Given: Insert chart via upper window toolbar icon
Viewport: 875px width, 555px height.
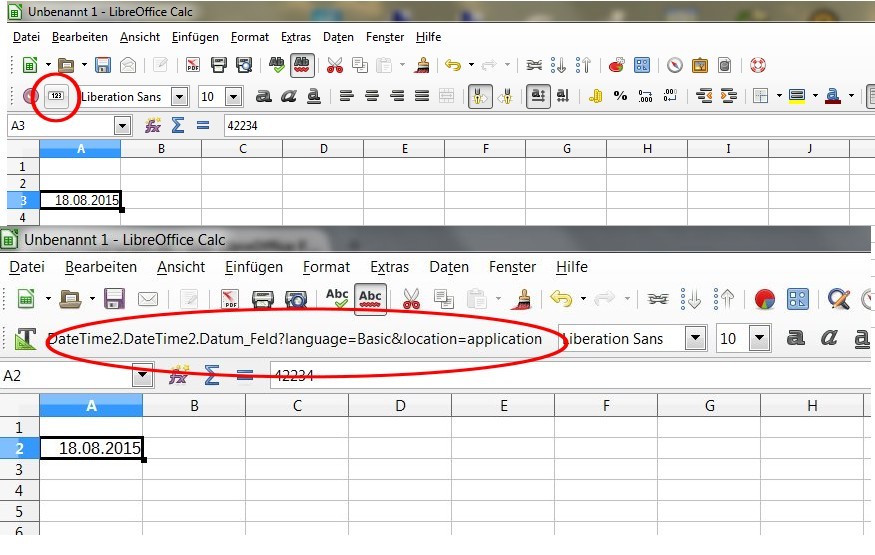Looking at the screenshot, I should click(617, 65).
